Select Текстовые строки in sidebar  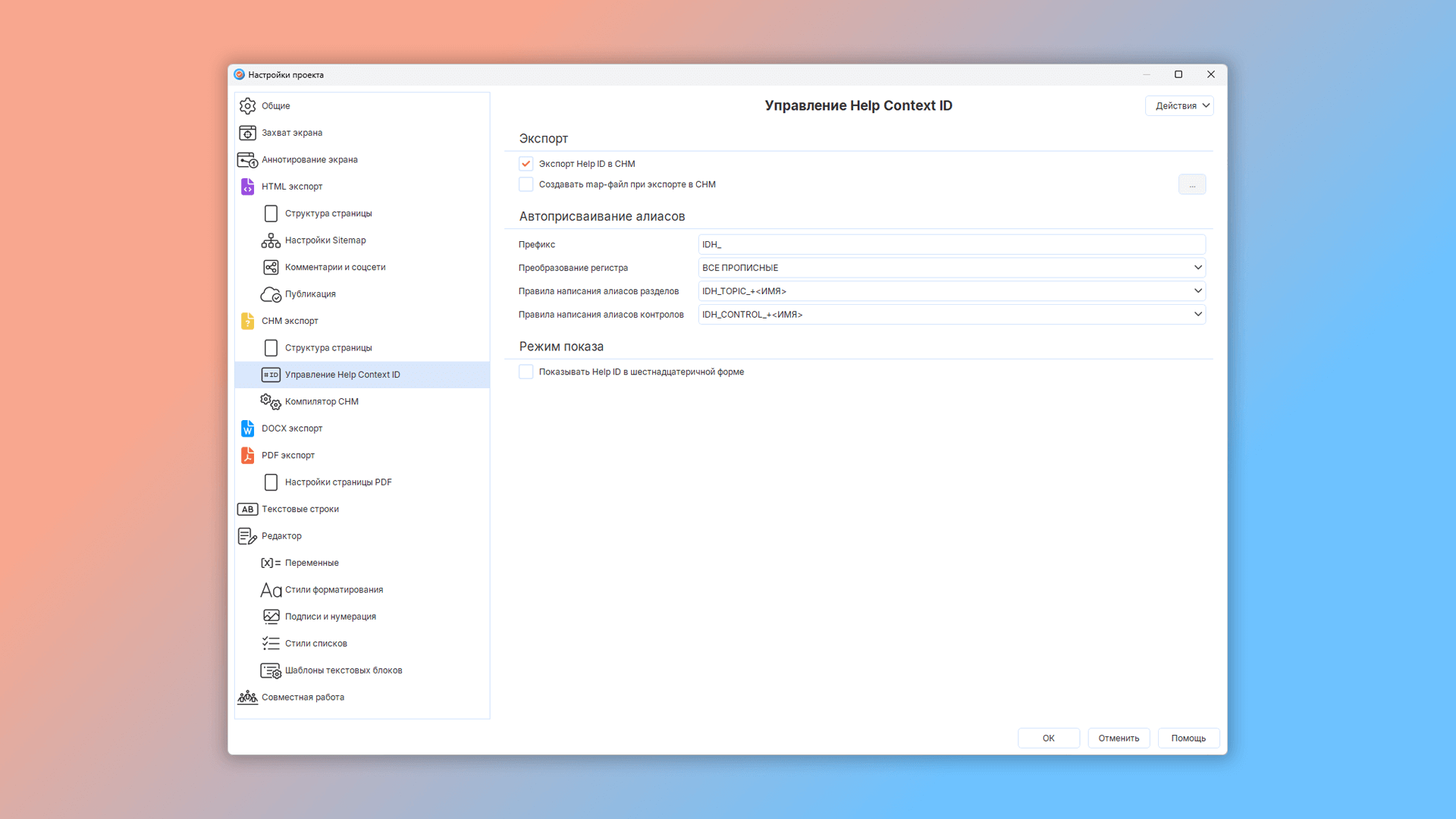click(300, 509)
